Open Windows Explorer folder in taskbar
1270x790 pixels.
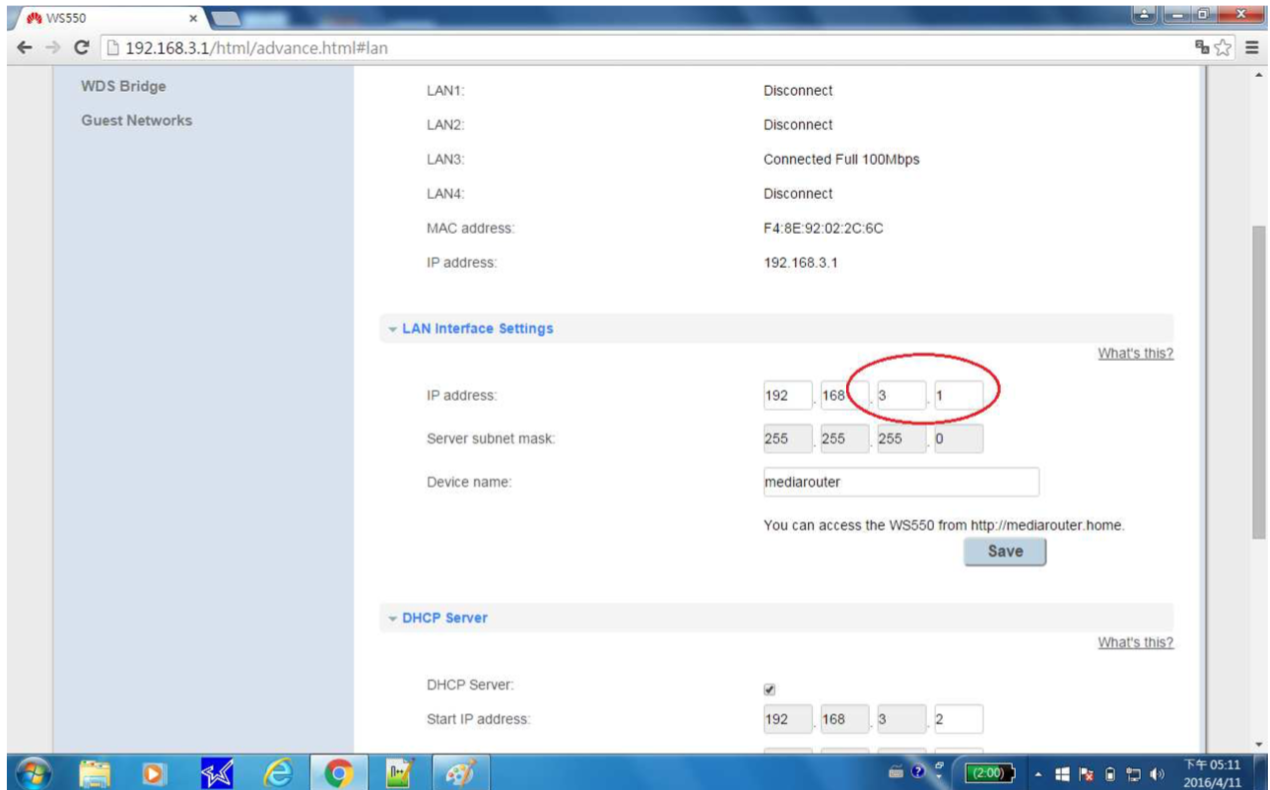point(95,773)
